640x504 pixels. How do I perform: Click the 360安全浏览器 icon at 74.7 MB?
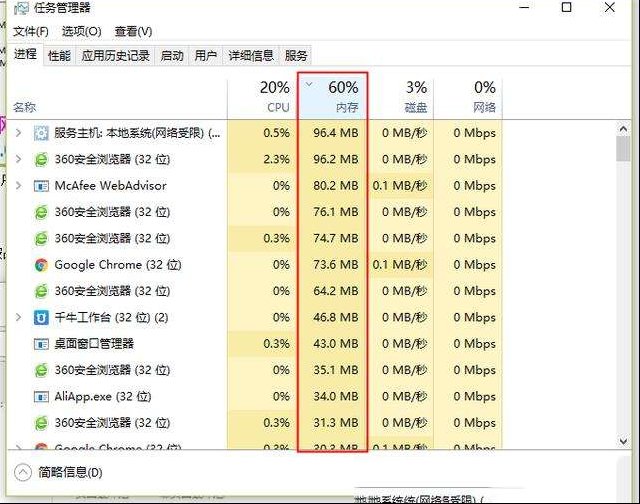[x=41, y=239]
